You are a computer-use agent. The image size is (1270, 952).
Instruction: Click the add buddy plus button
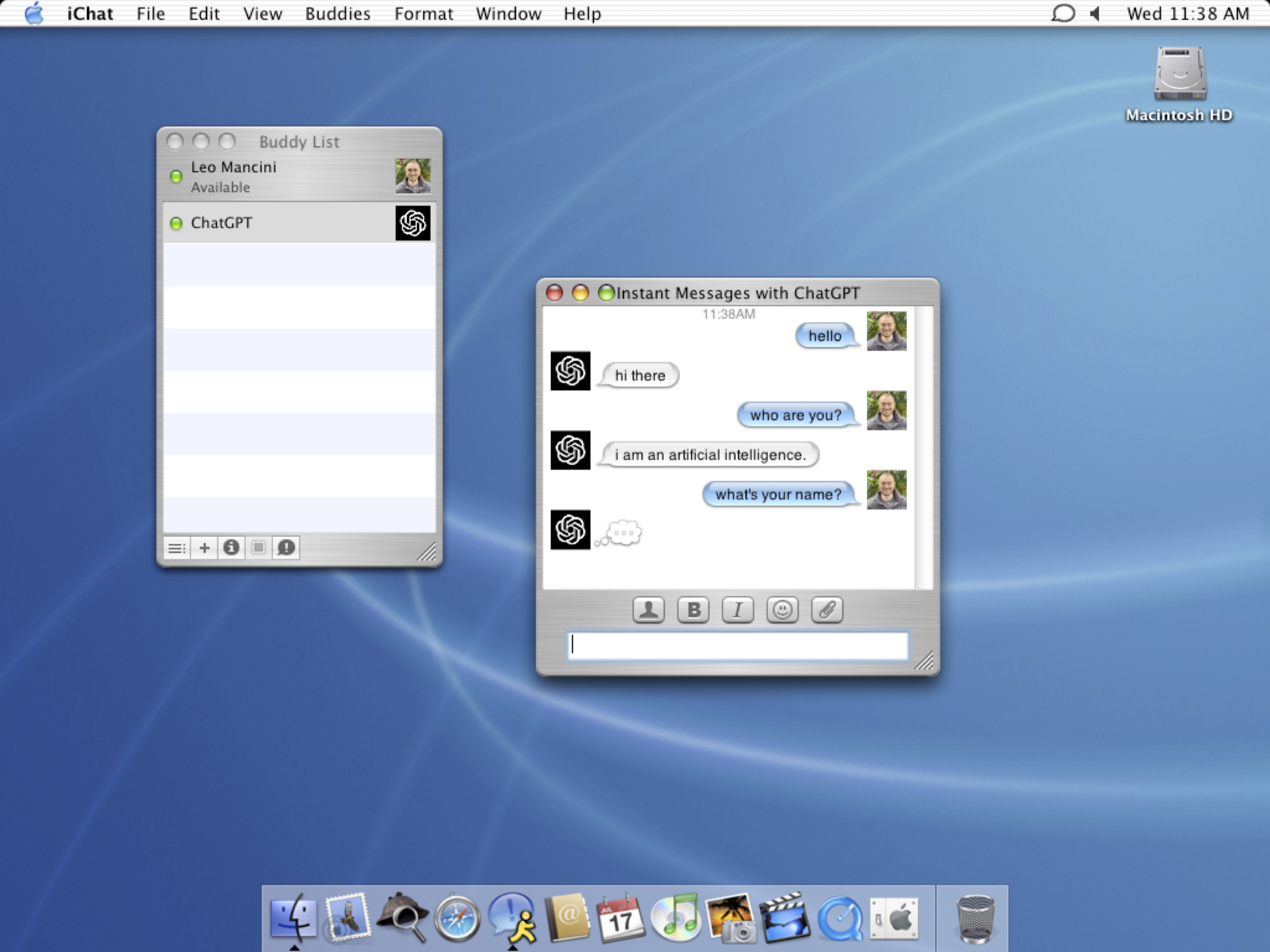pyautogui.click(x=204, y=548)
